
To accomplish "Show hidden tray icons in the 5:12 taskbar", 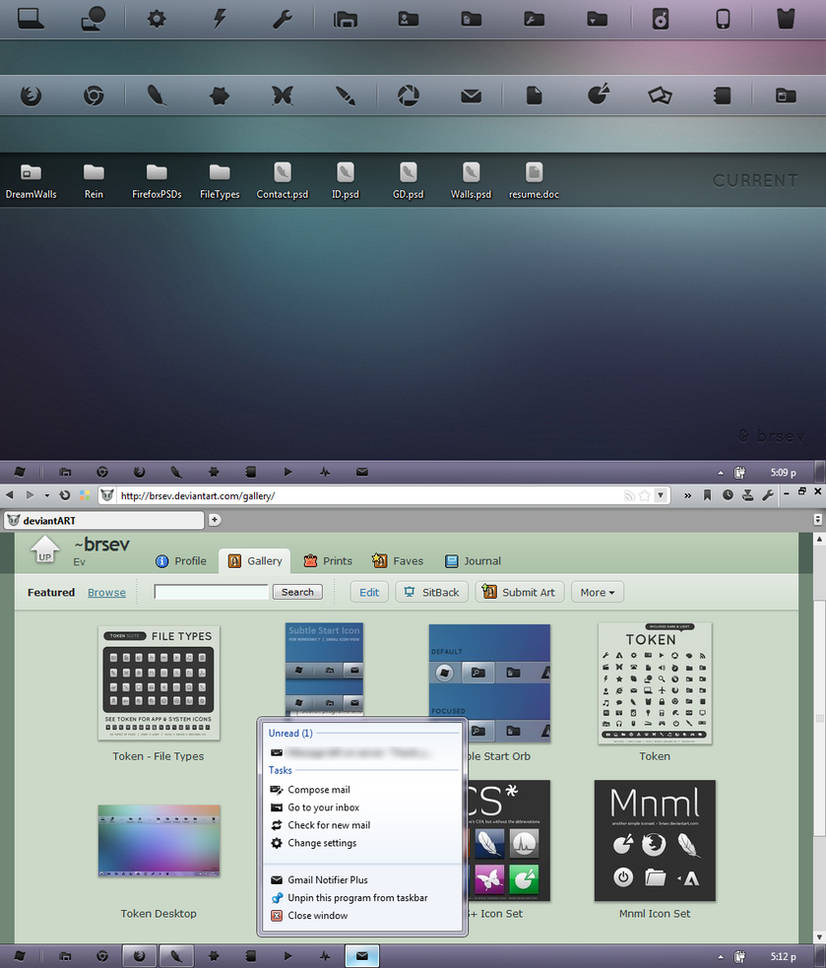I will pos(720,957).
